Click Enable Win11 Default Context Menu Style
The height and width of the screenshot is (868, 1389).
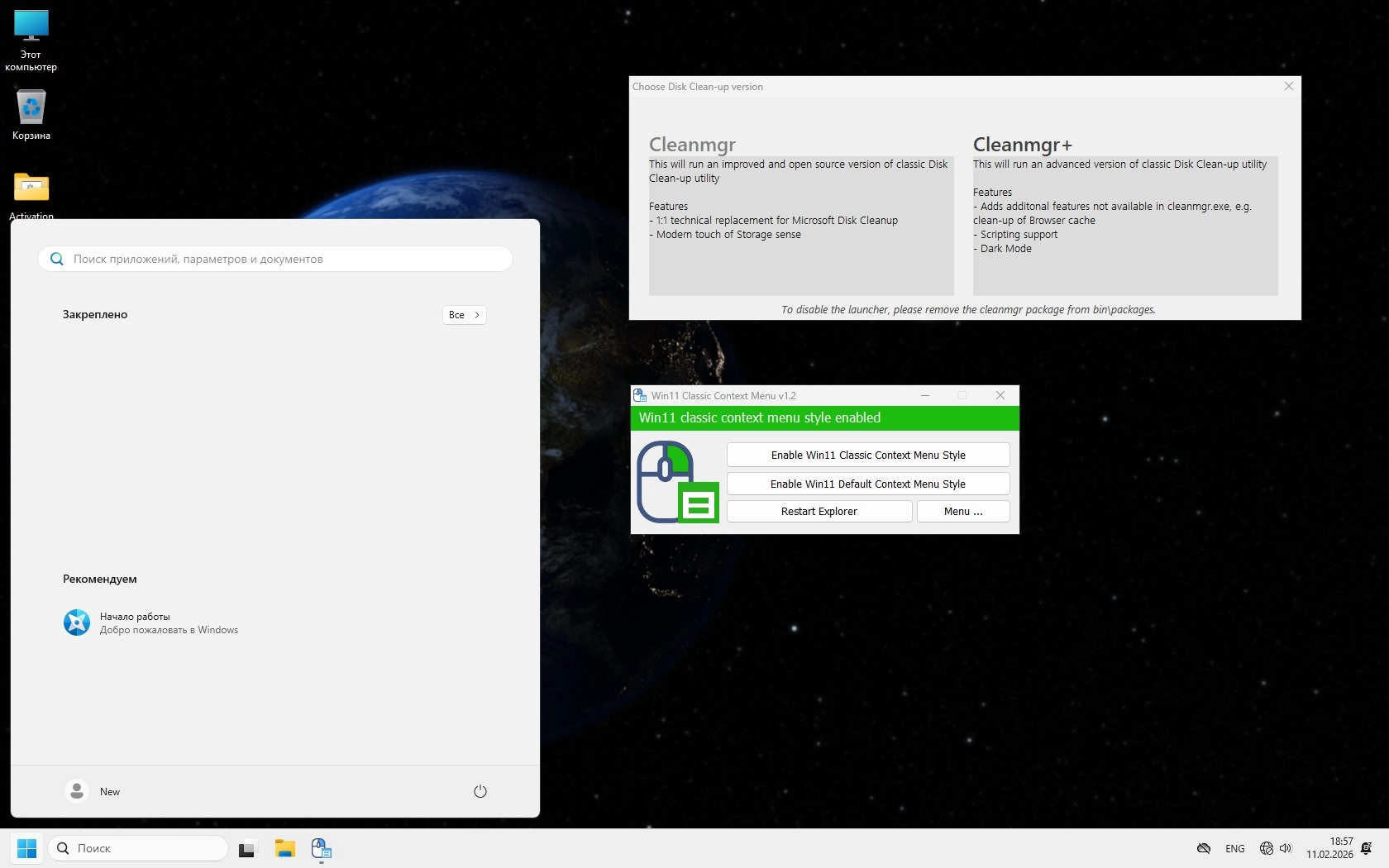coord(868,484)
